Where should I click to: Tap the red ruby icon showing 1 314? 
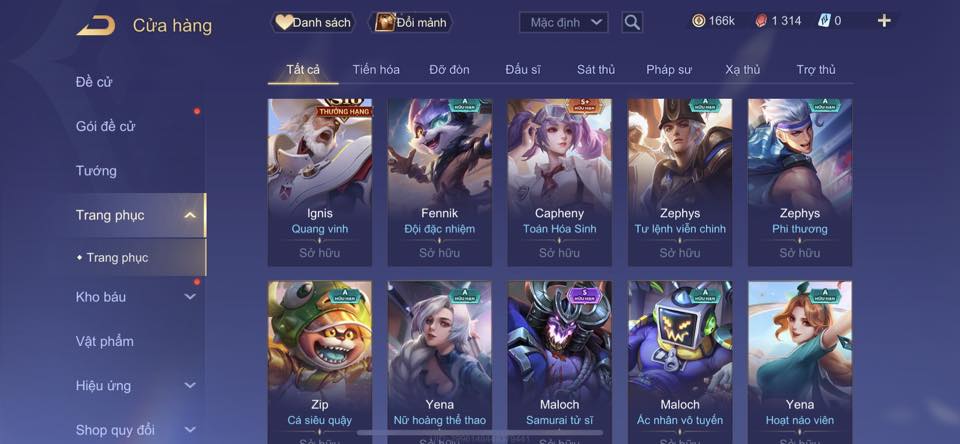(761, 21)
